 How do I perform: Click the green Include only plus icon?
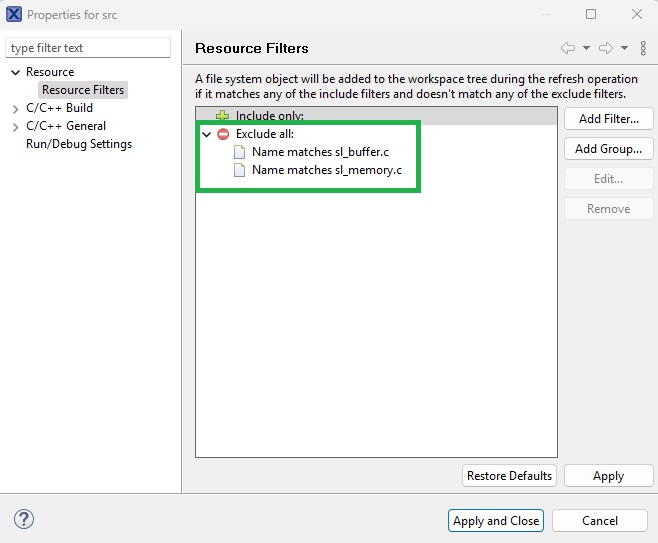point(223,116)
